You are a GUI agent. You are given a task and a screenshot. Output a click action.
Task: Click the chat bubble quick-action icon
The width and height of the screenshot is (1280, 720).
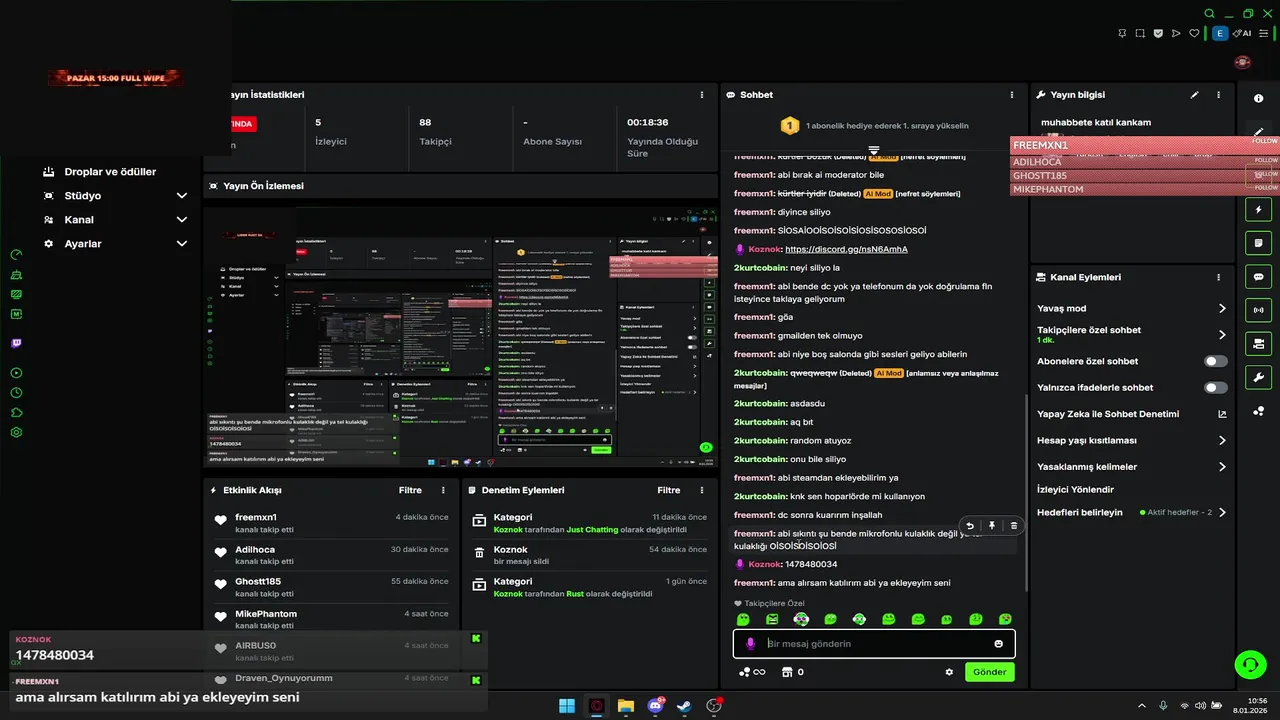1259,277
